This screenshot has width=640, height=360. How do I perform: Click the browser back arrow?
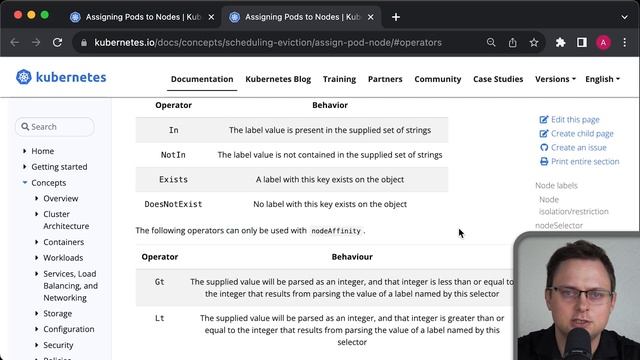pyautogui.click(x=15, y=42)
